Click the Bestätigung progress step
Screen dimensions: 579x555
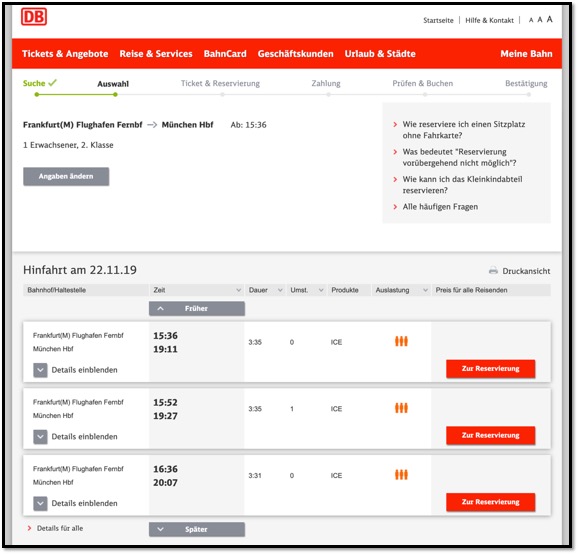pos(526,83)
